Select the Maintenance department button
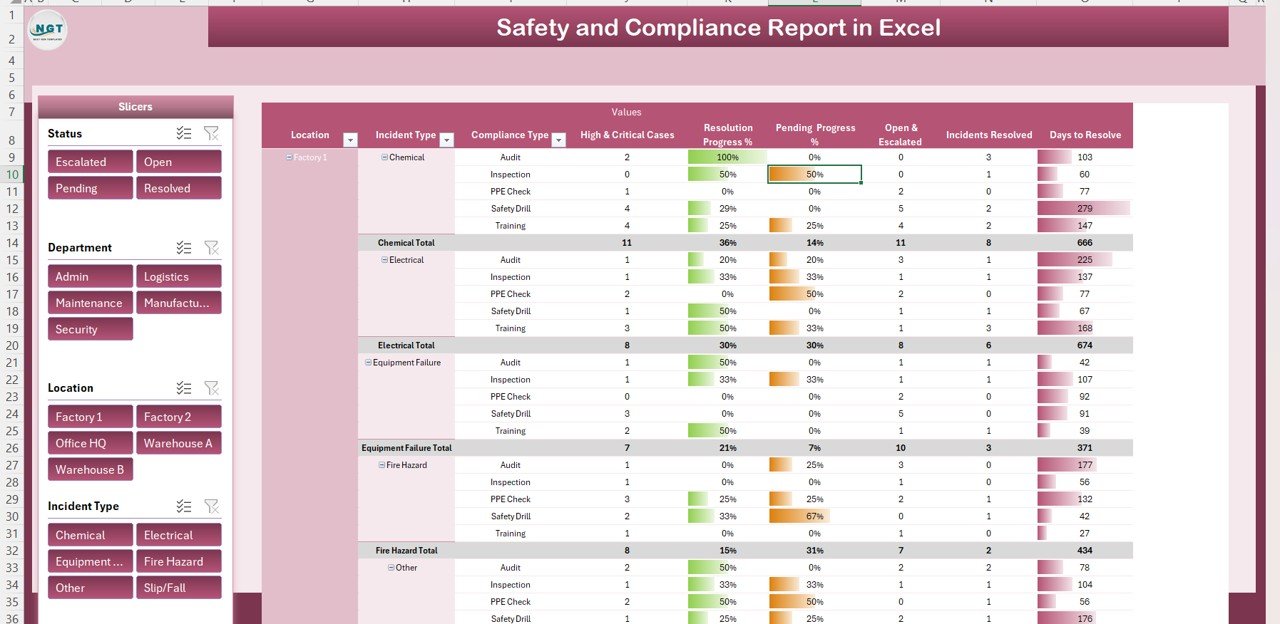This screenshot has width=1280, height=624. (90, 303)
